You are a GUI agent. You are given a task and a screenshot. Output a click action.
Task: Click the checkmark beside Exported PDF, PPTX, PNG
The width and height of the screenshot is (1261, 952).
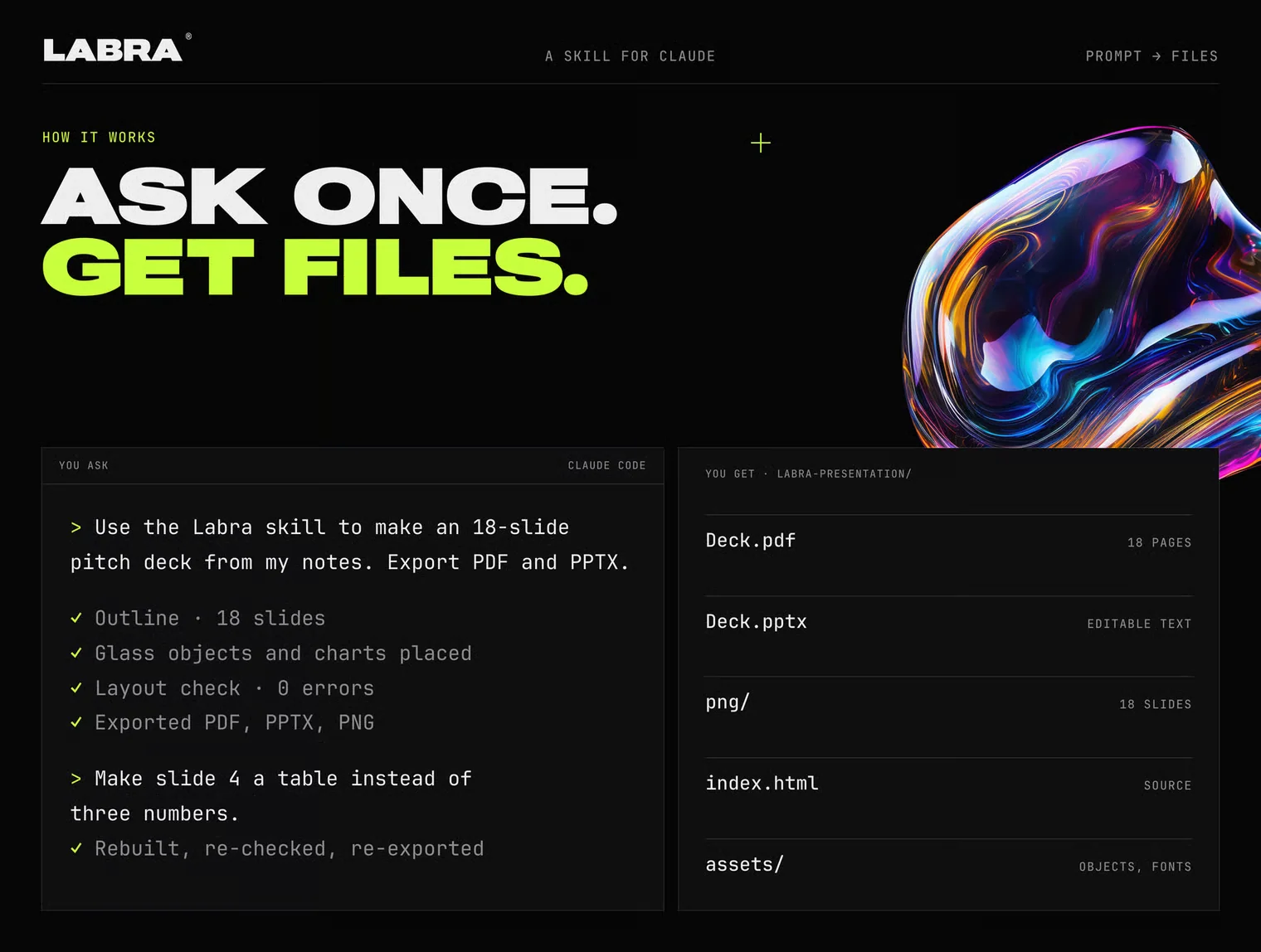coord(76,722)
